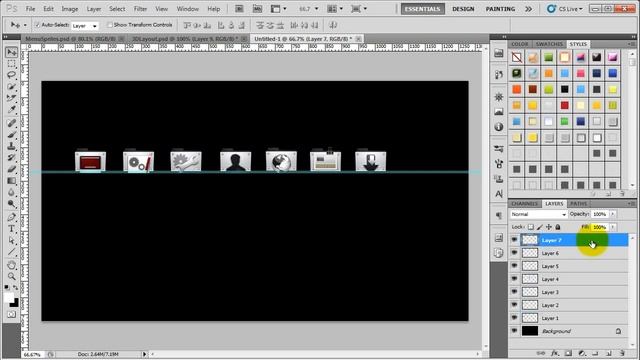Select the Horizontal Type tool
Image resolution: width=640 pixels, height=360 pixels.
(x=11, y=229)
